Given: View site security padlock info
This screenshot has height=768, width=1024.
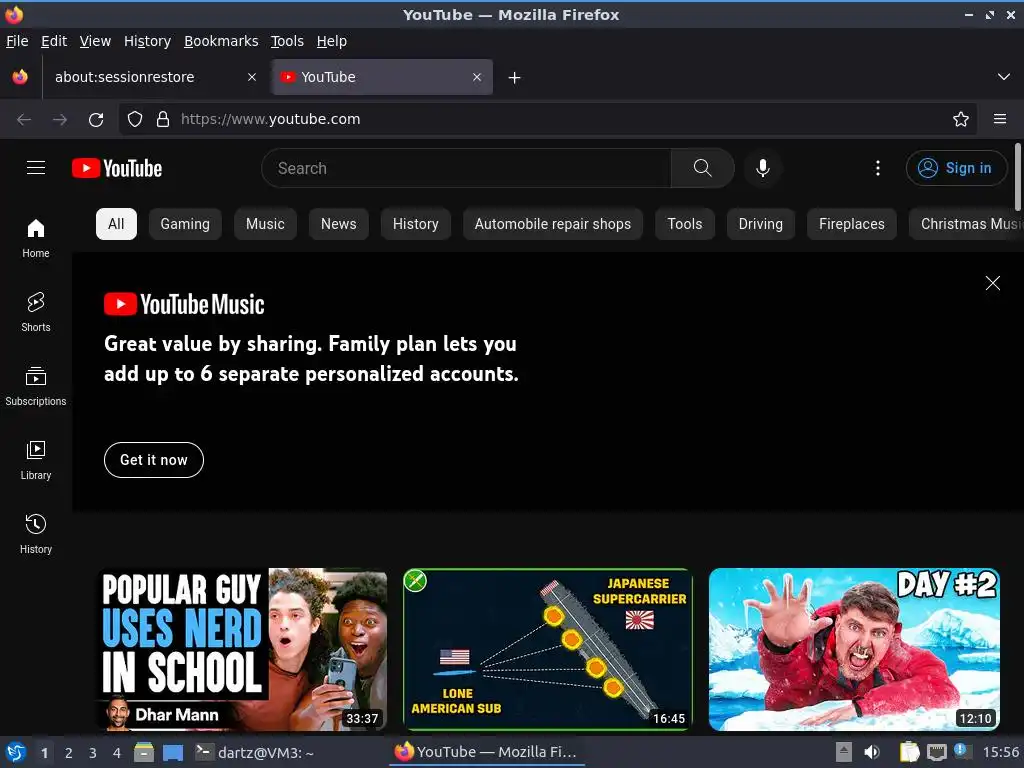Looking at the screenshot, I should point(163,120).
